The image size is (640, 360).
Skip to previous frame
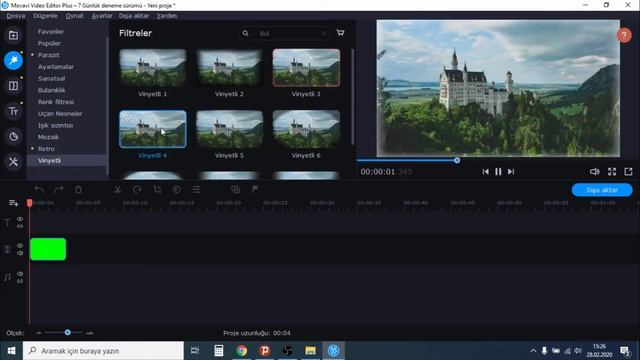[485, 172]
